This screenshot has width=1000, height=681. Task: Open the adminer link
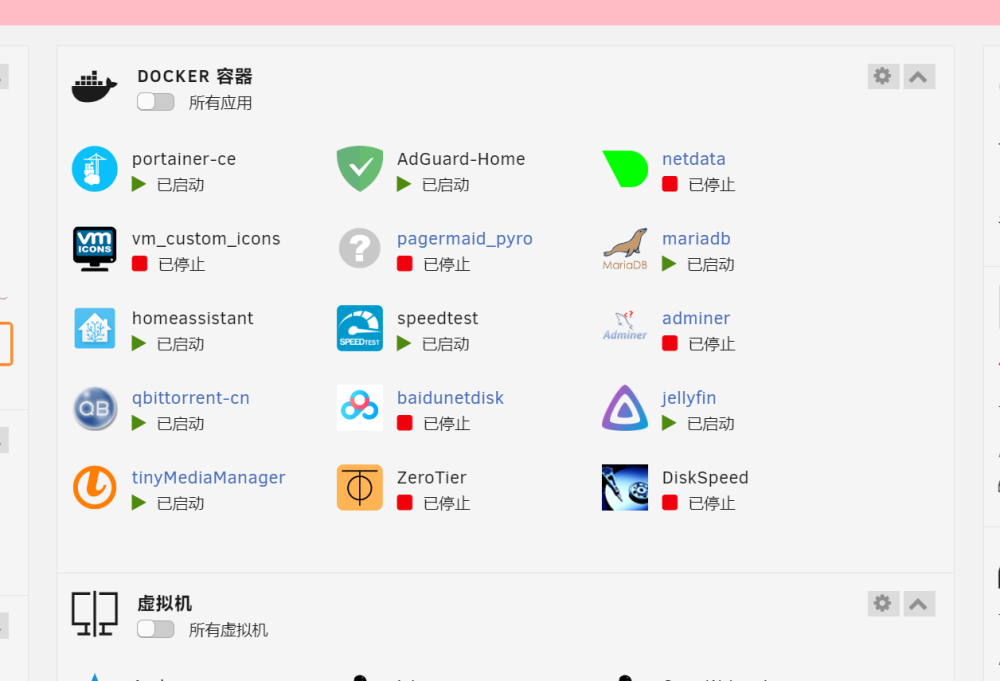pos(696,318)
